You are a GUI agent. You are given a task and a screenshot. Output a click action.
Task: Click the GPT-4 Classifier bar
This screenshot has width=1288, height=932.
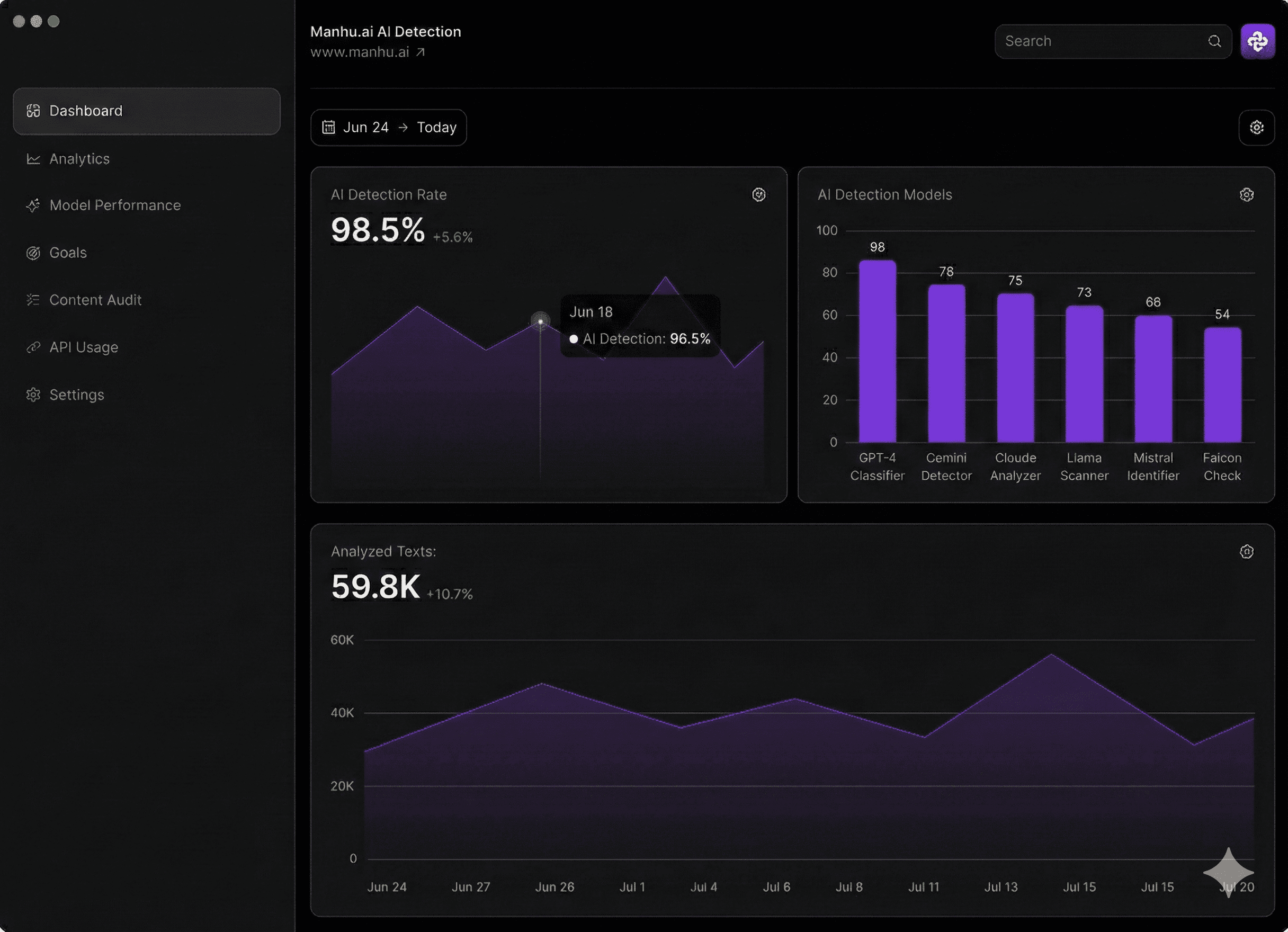[x=877, y=352]
